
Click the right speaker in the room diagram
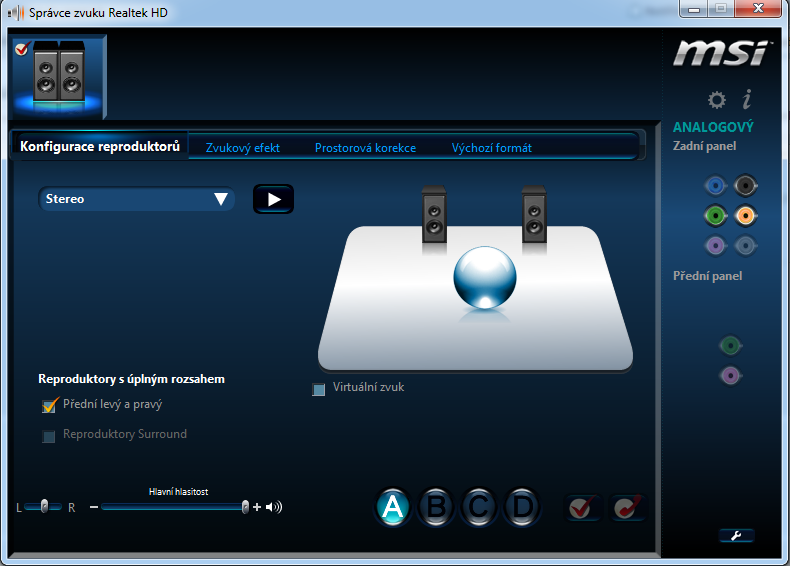click(534, 214)
